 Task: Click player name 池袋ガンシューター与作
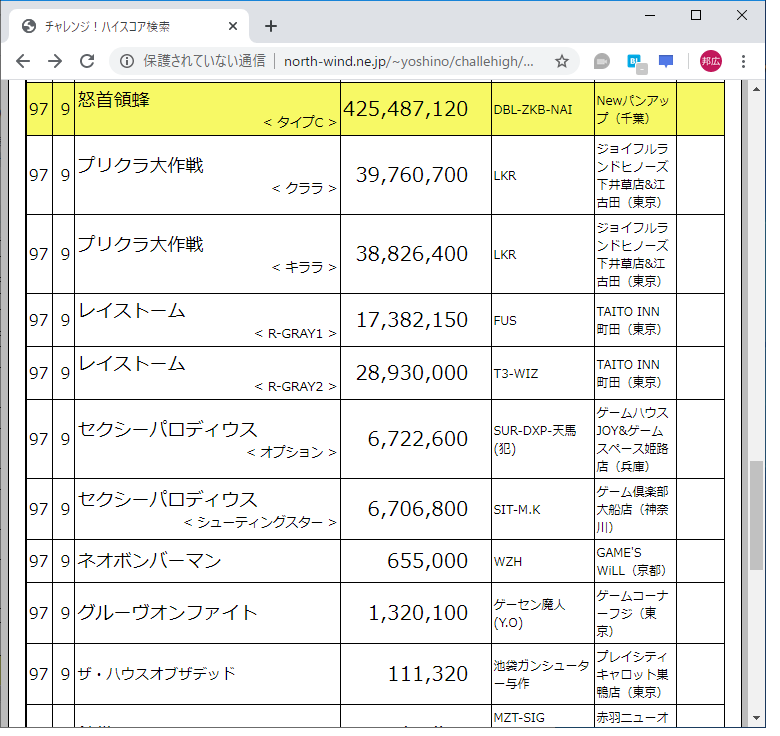541,675
